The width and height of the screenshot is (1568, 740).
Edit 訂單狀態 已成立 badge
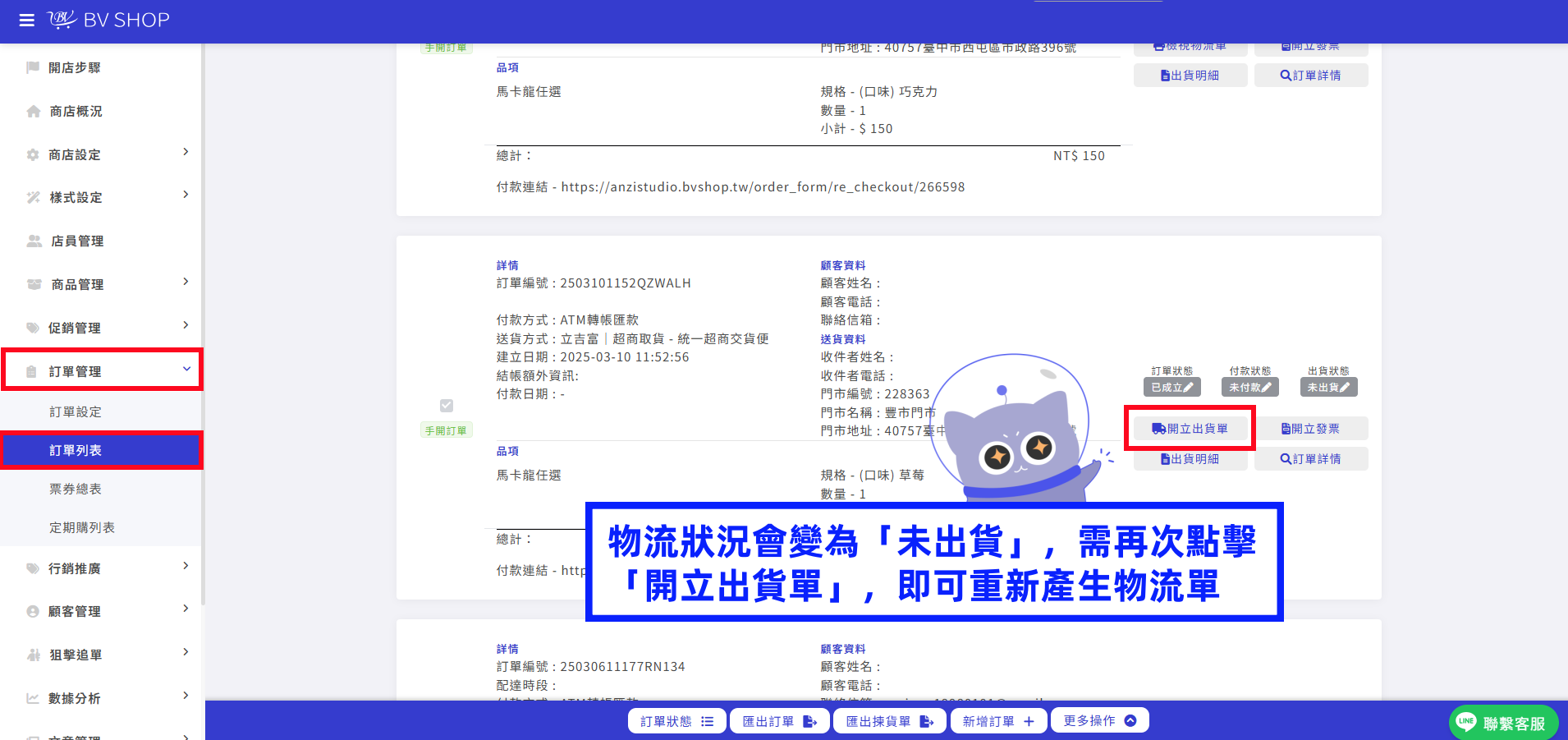(1171, 388)
